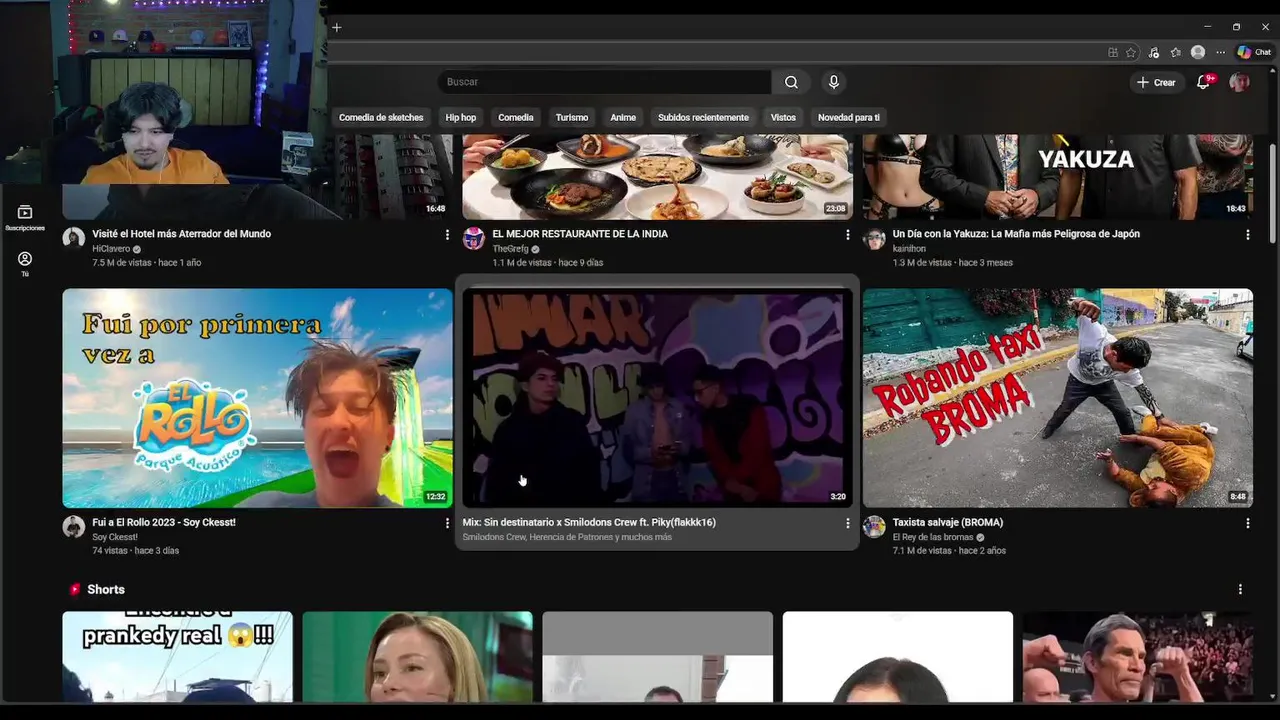
Task: Open a new browser tab with plus
Action: tap(337, 28)
